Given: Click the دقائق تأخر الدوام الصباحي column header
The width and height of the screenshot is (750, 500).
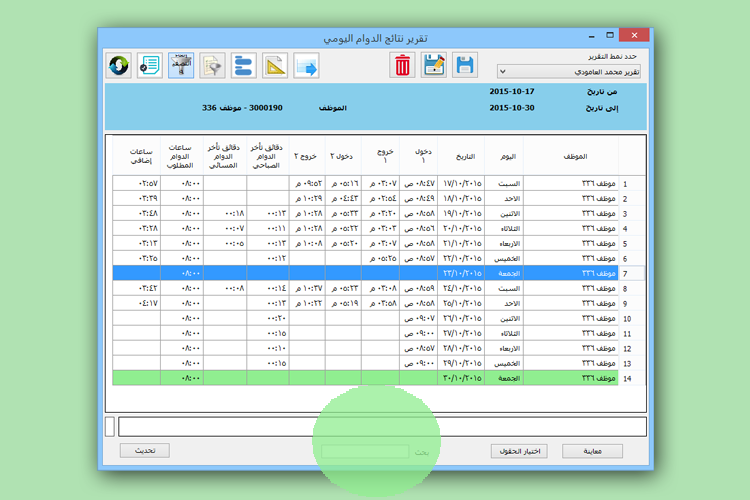Looking at the screenshot, I should click(268, 156).
